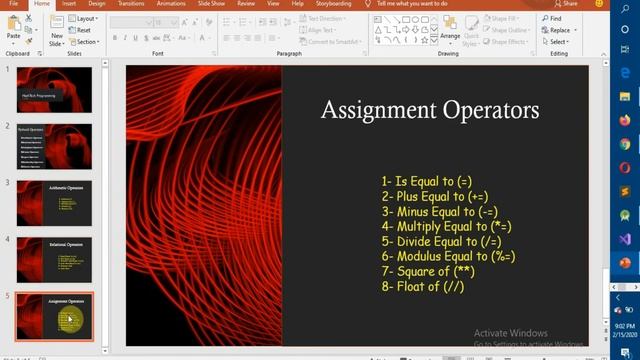Pick the Oval shape in gallery
Viewport: 640px width, 360px height.
[x=416, y=20]
